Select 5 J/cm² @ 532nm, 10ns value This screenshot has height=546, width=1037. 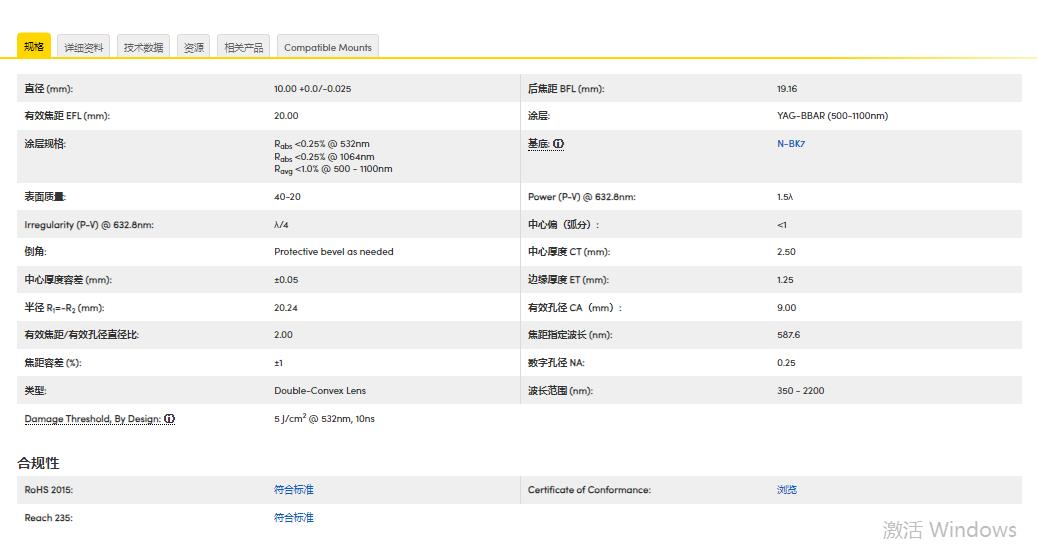click(x=325, y=418)
